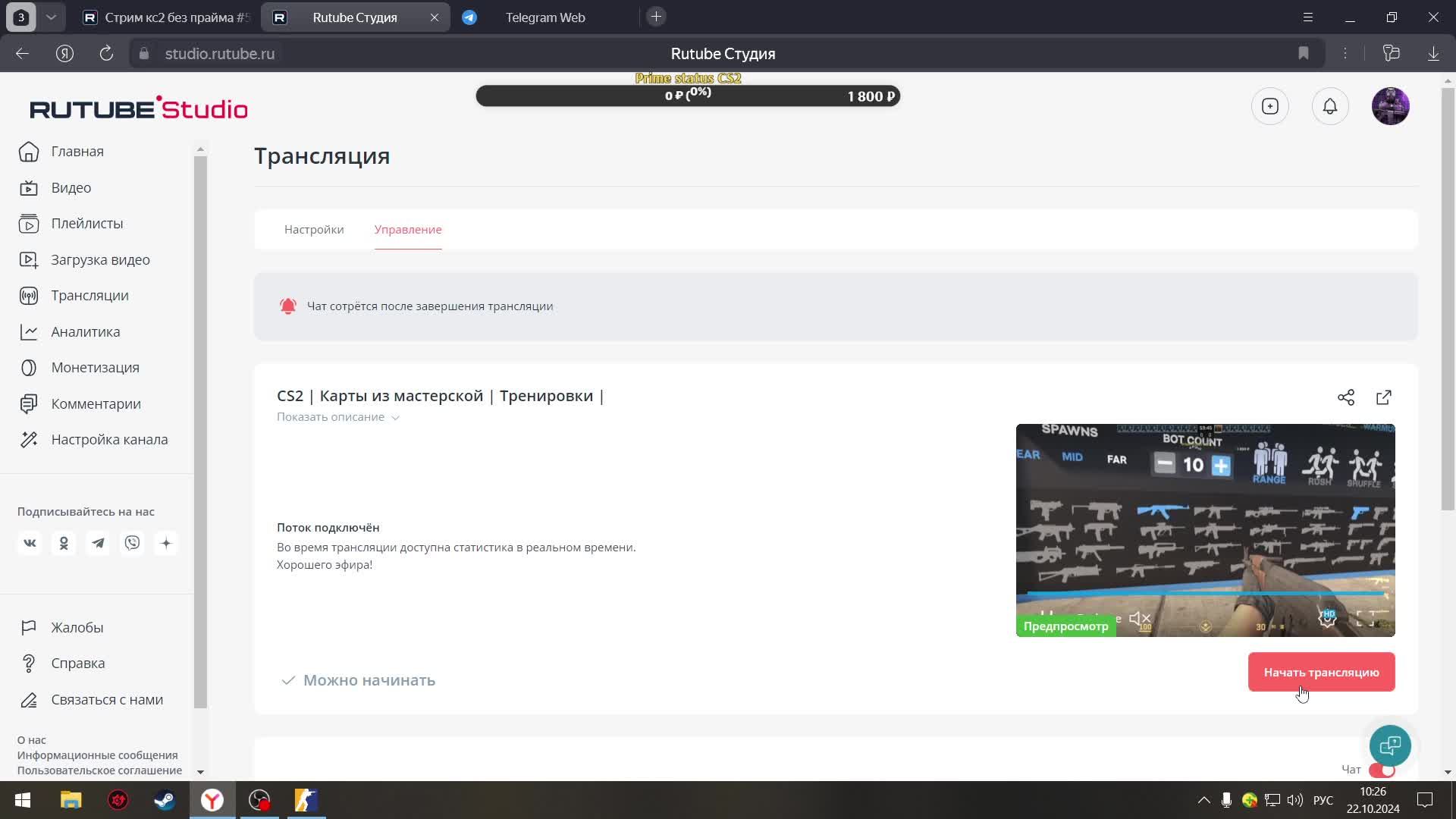This screenshot has height=819, width=1456.
Task: Bookmark this page
Action: (1303, 54)
